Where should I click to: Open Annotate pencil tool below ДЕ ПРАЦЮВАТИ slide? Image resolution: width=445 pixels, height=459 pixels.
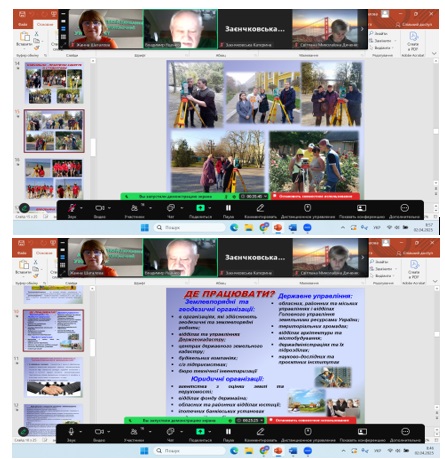(x=260, y=432)
